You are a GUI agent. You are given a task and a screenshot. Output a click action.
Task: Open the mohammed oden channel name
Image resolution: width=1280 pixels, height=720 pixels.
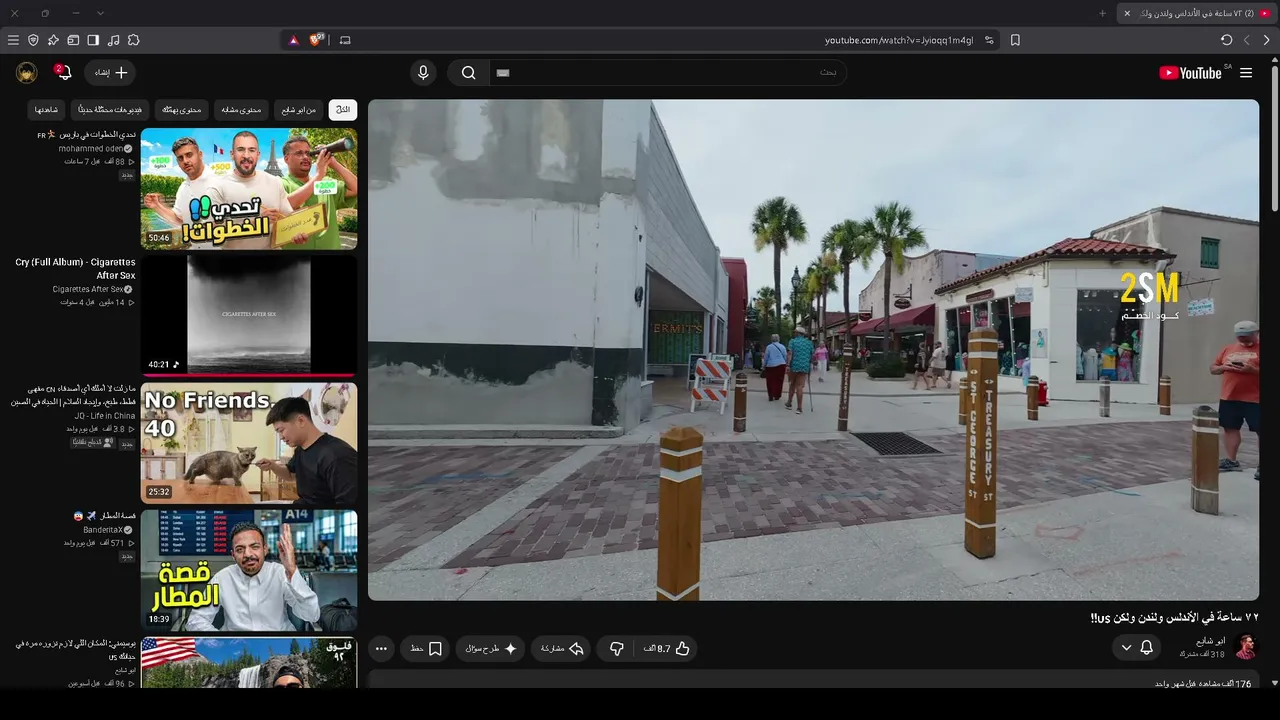(91, 148)
